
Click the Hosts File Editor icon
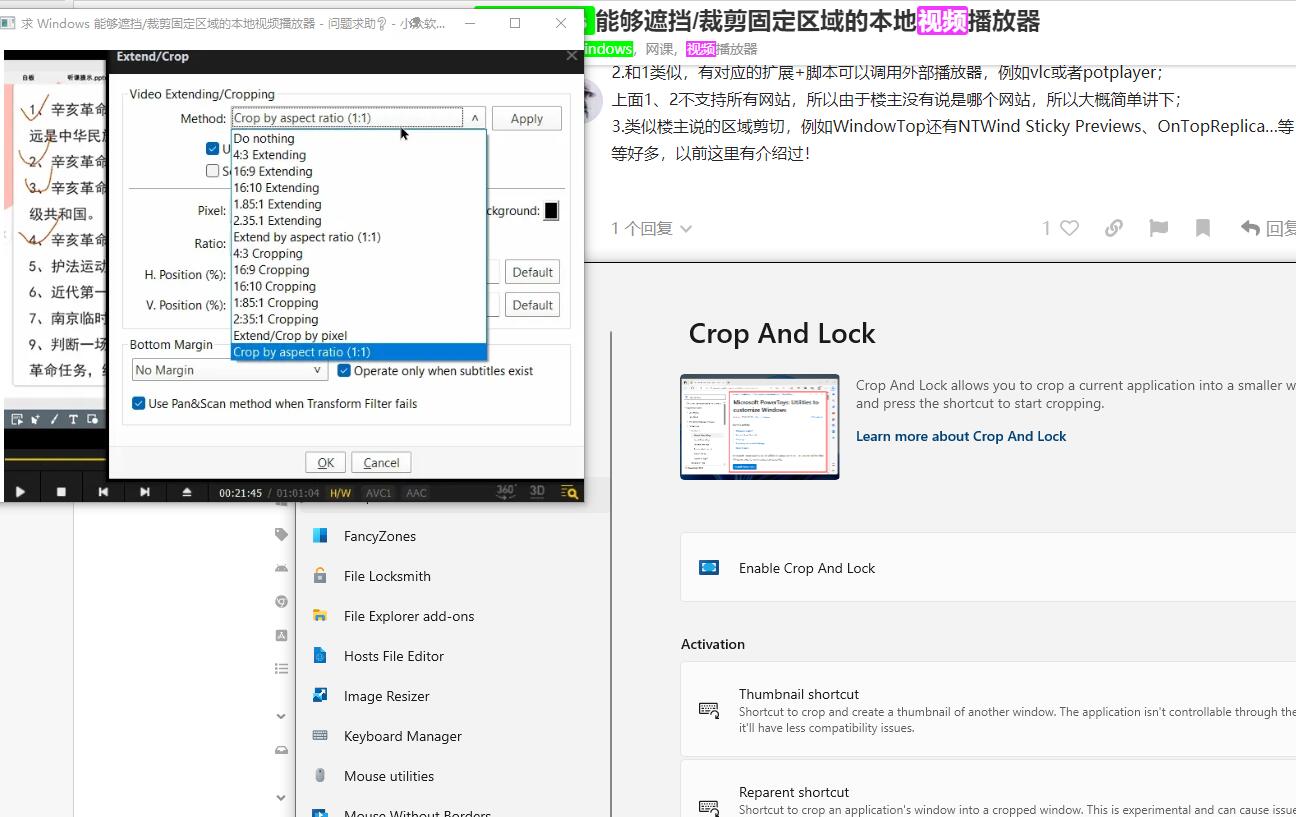coord(320,656)
